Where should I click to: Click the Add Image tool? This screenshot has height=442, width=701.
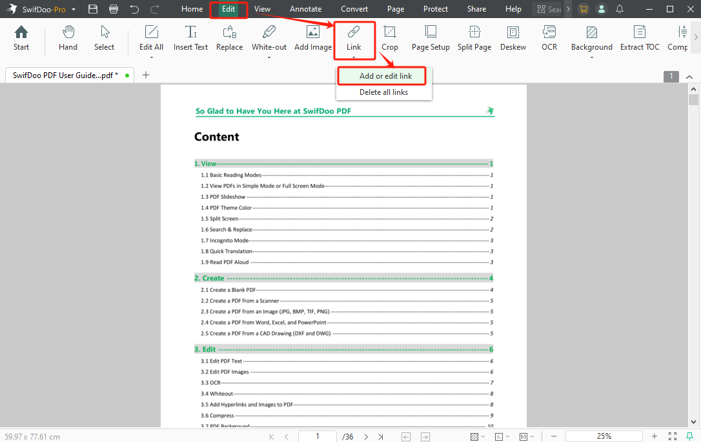[313, 38]
